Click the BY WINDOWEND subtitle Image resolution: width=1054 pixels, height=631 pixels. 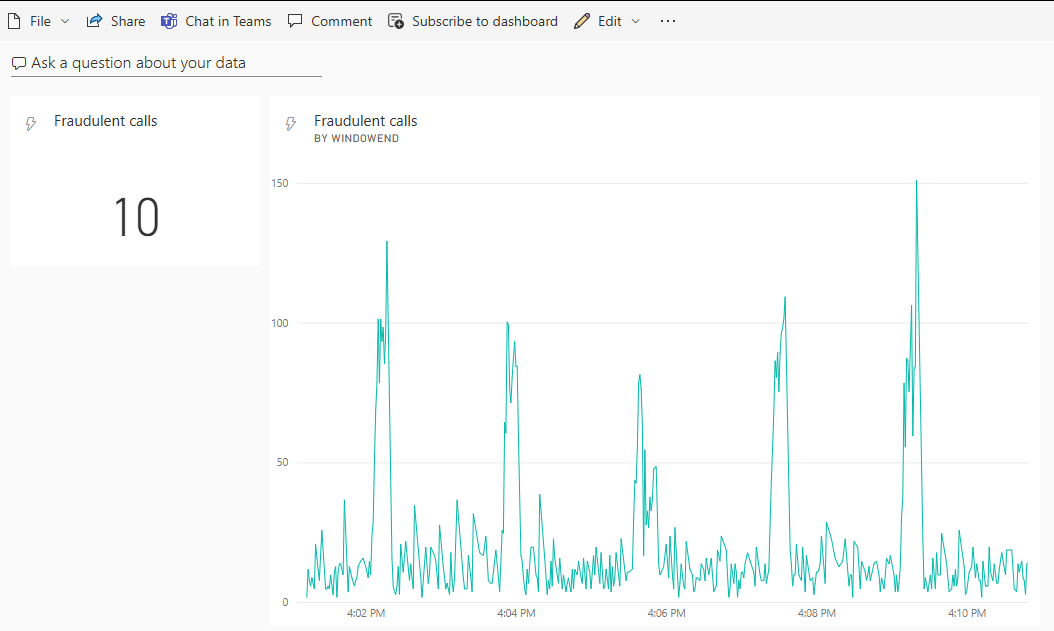pos(356,138)
